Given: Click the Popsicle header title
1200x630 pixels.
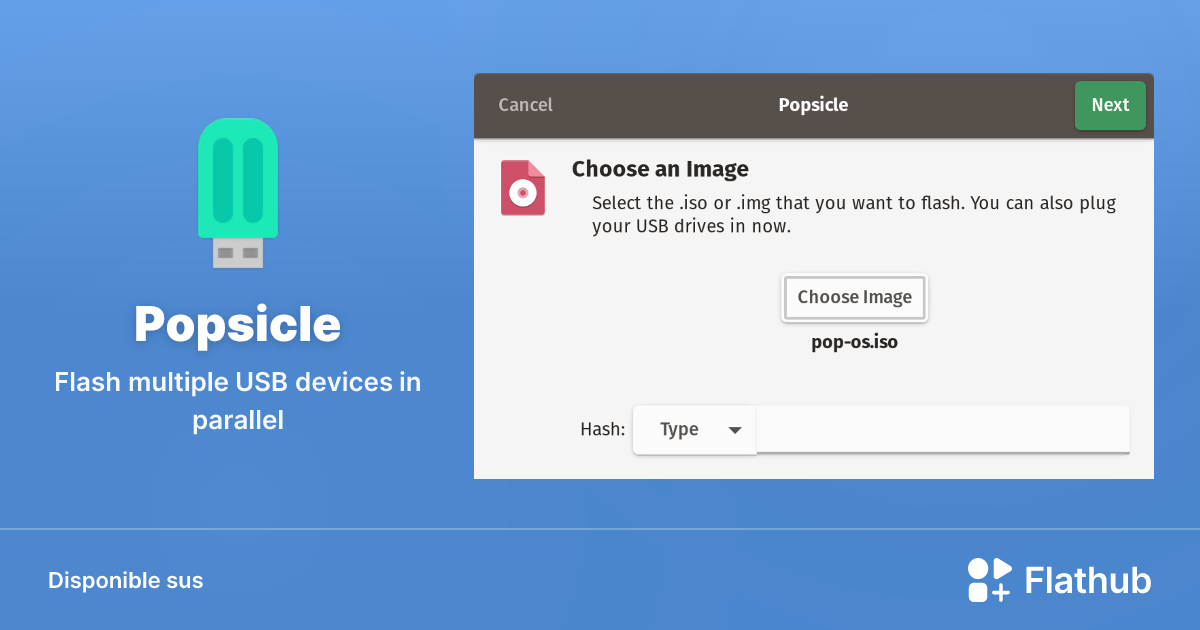Looking at the screenshot, I should click(x=813, y=104).
